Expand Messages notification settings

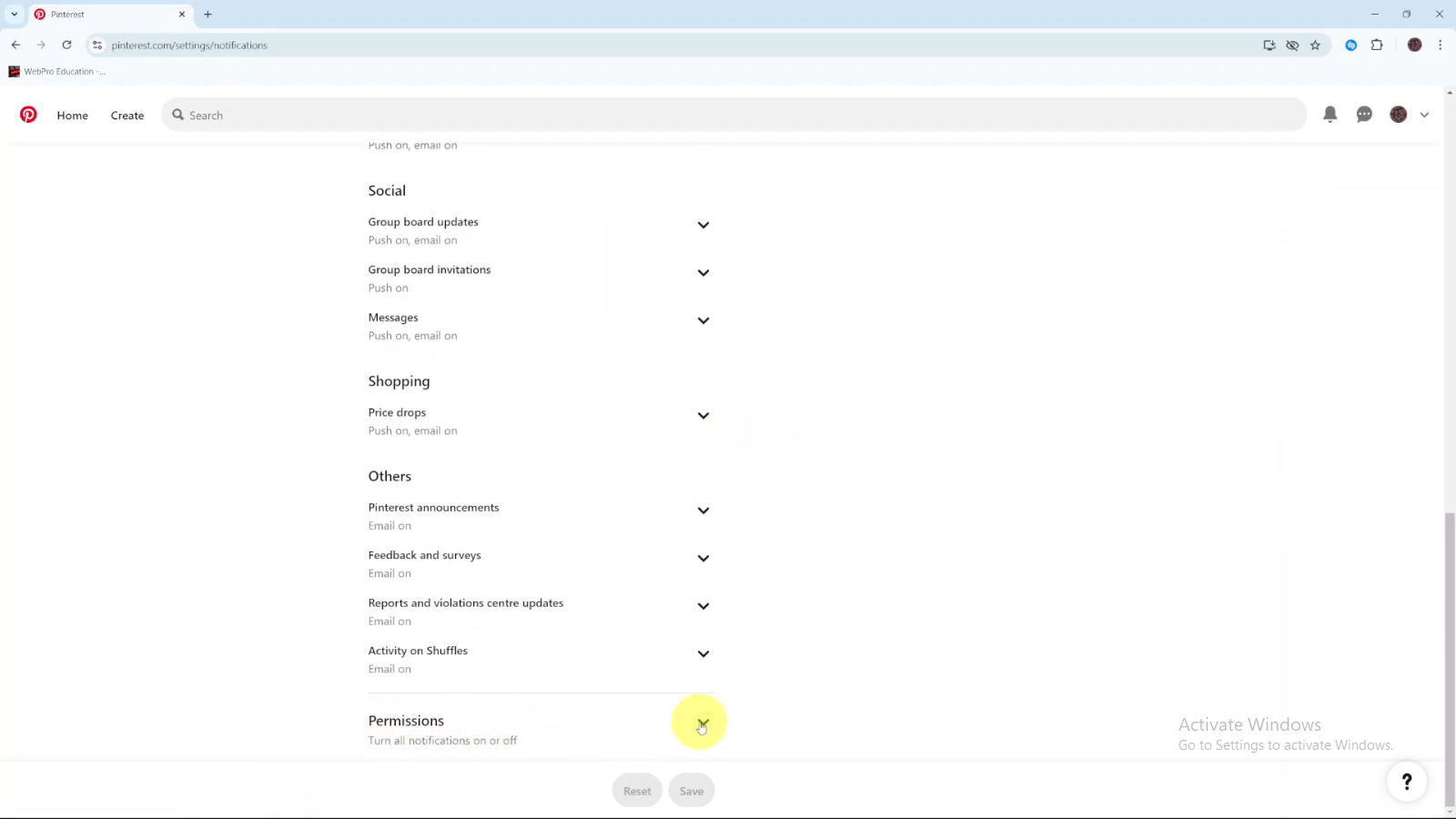click(703, 320)
